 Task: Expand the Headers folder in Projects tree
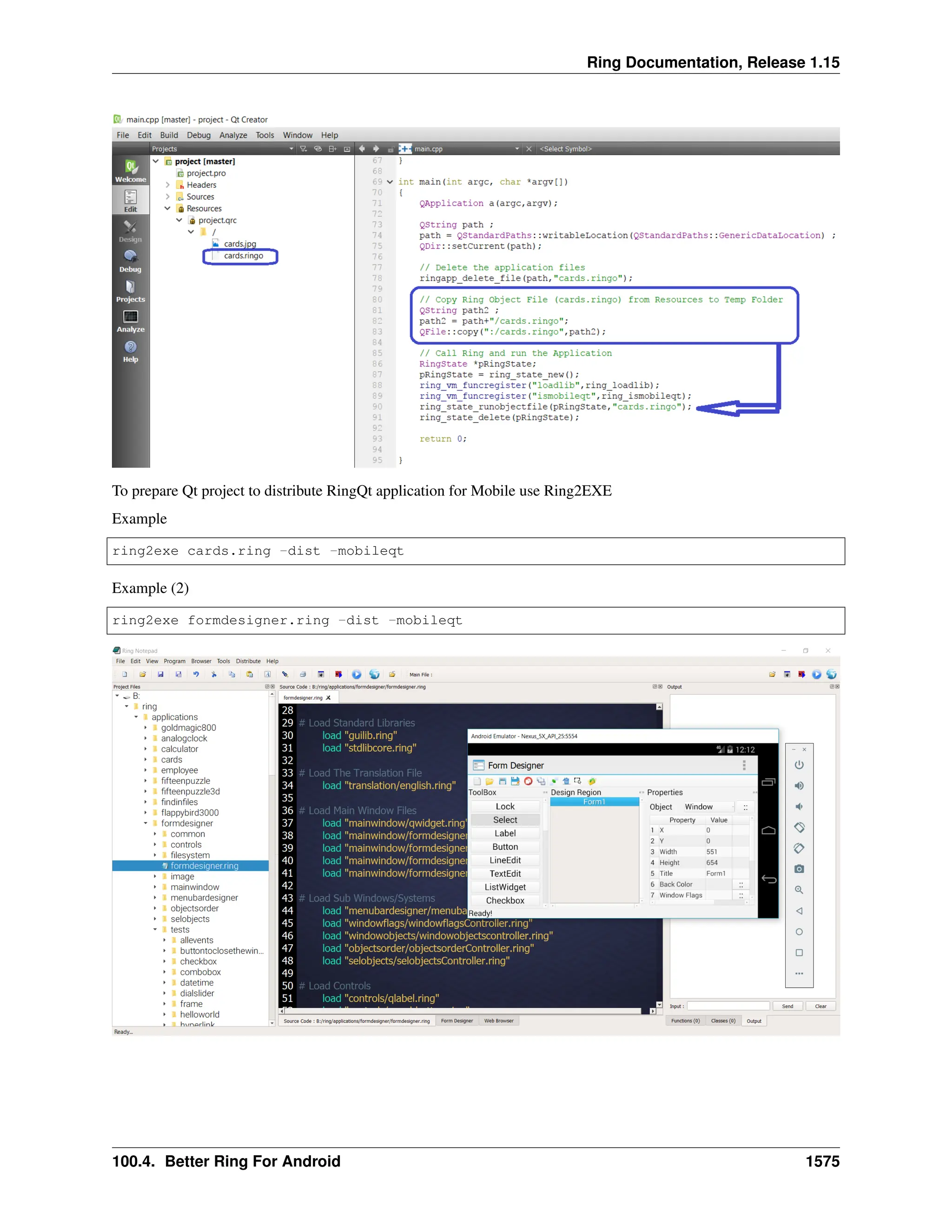(167, 185)
